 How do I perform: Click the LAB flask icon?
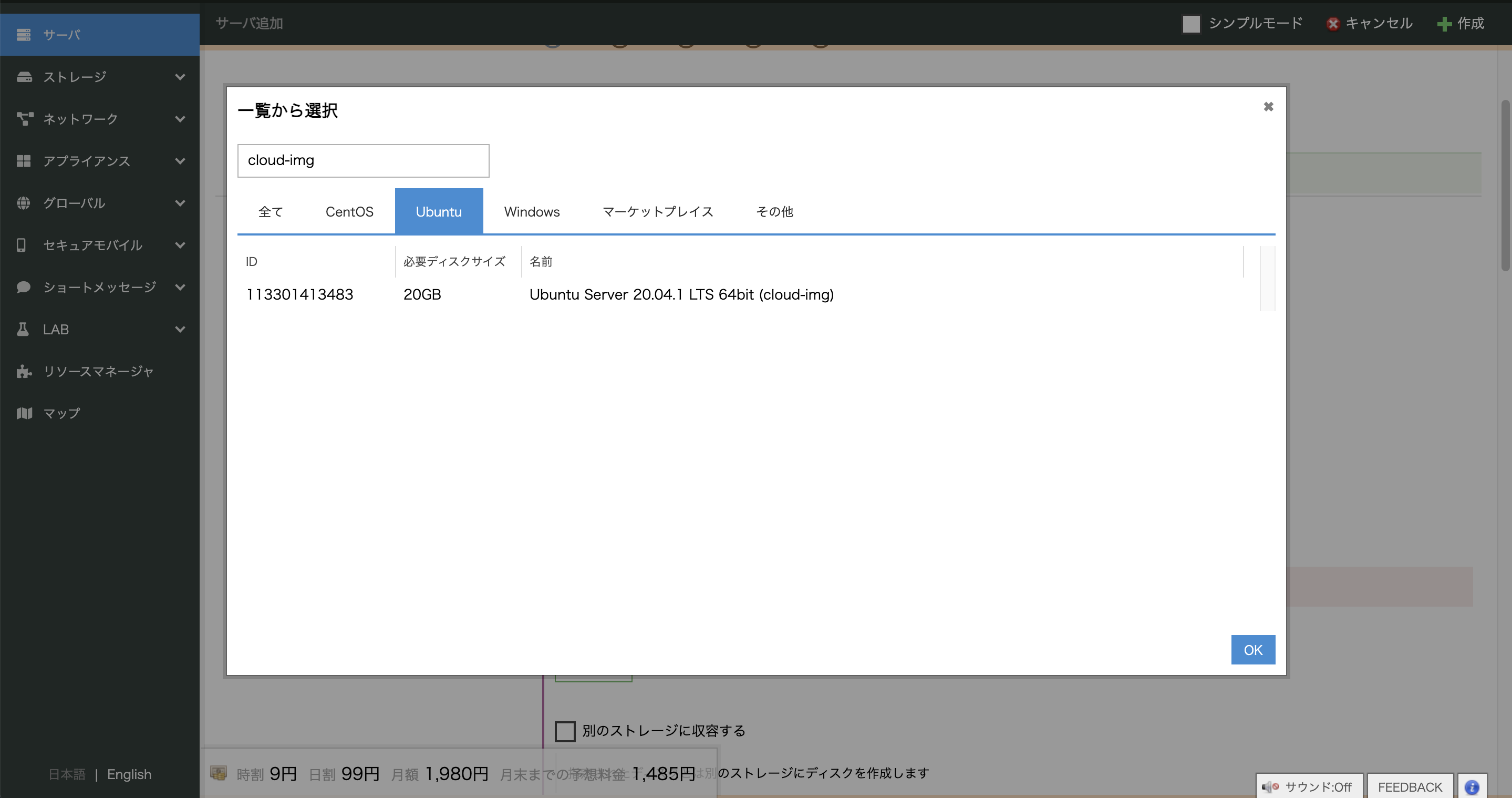24,330
